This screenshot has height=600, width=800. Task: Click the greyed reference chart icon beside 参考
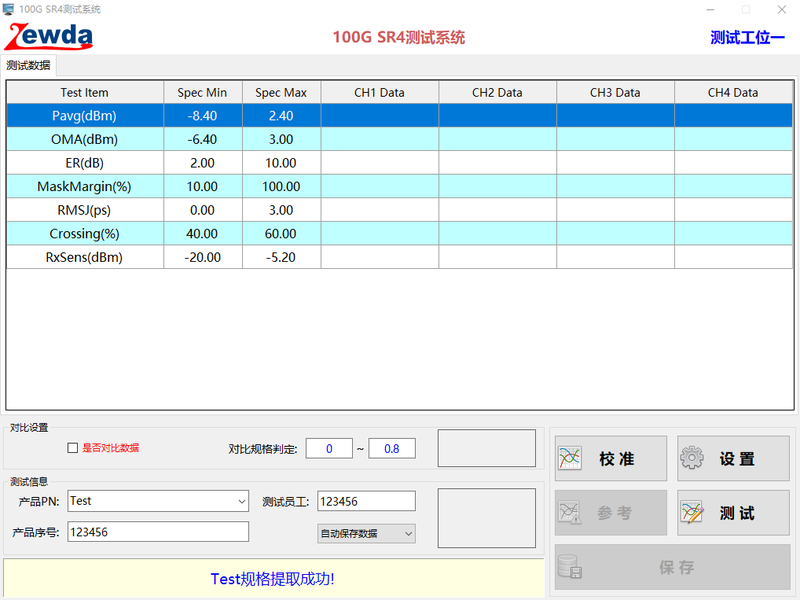569,513
